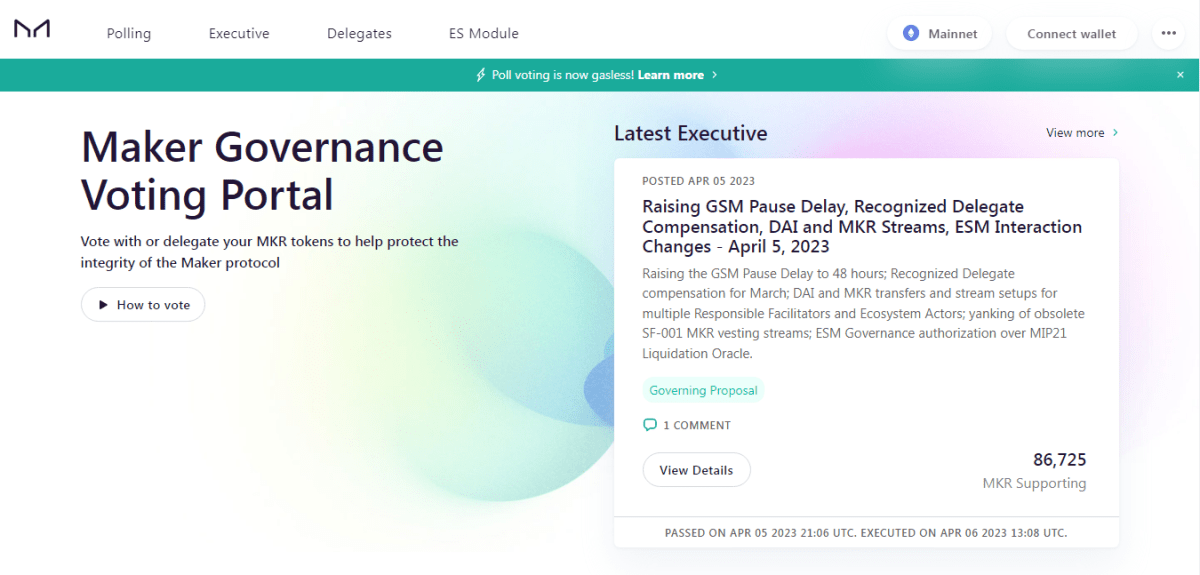Go to the Delegates page

point(359,33)
